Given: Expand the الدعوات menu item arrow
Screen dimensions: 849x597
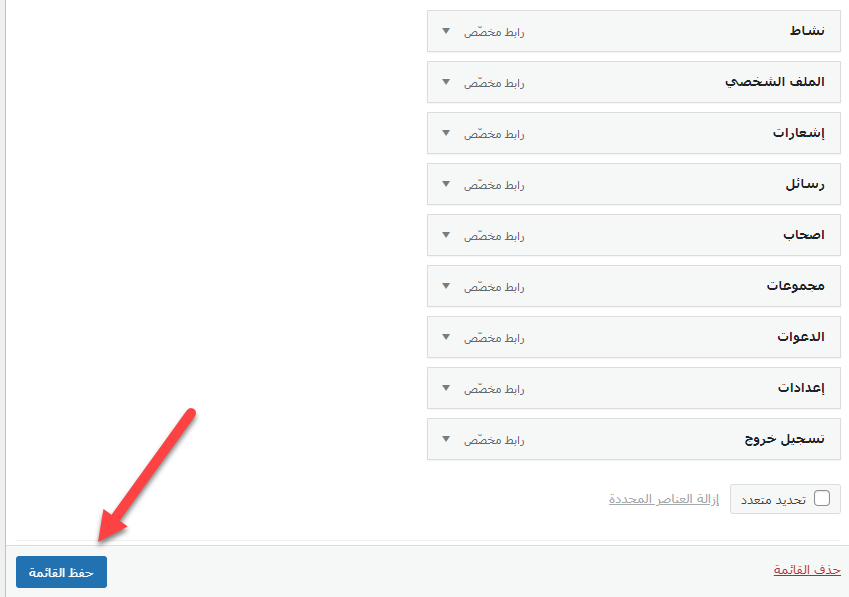Looking at the screenshot, I should coord(446,337).
